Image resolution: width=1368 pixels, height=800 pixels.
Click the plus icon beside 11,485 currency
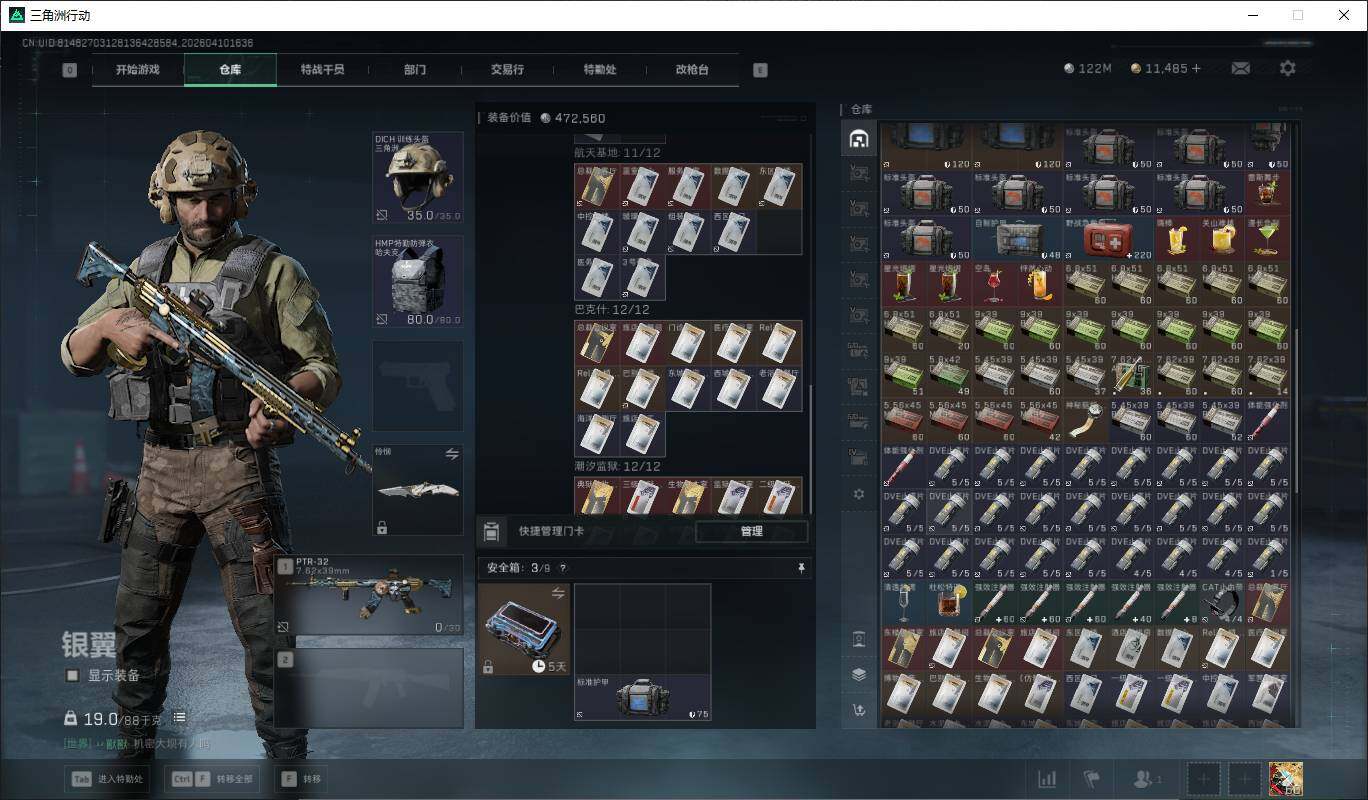coord(1196,68)
